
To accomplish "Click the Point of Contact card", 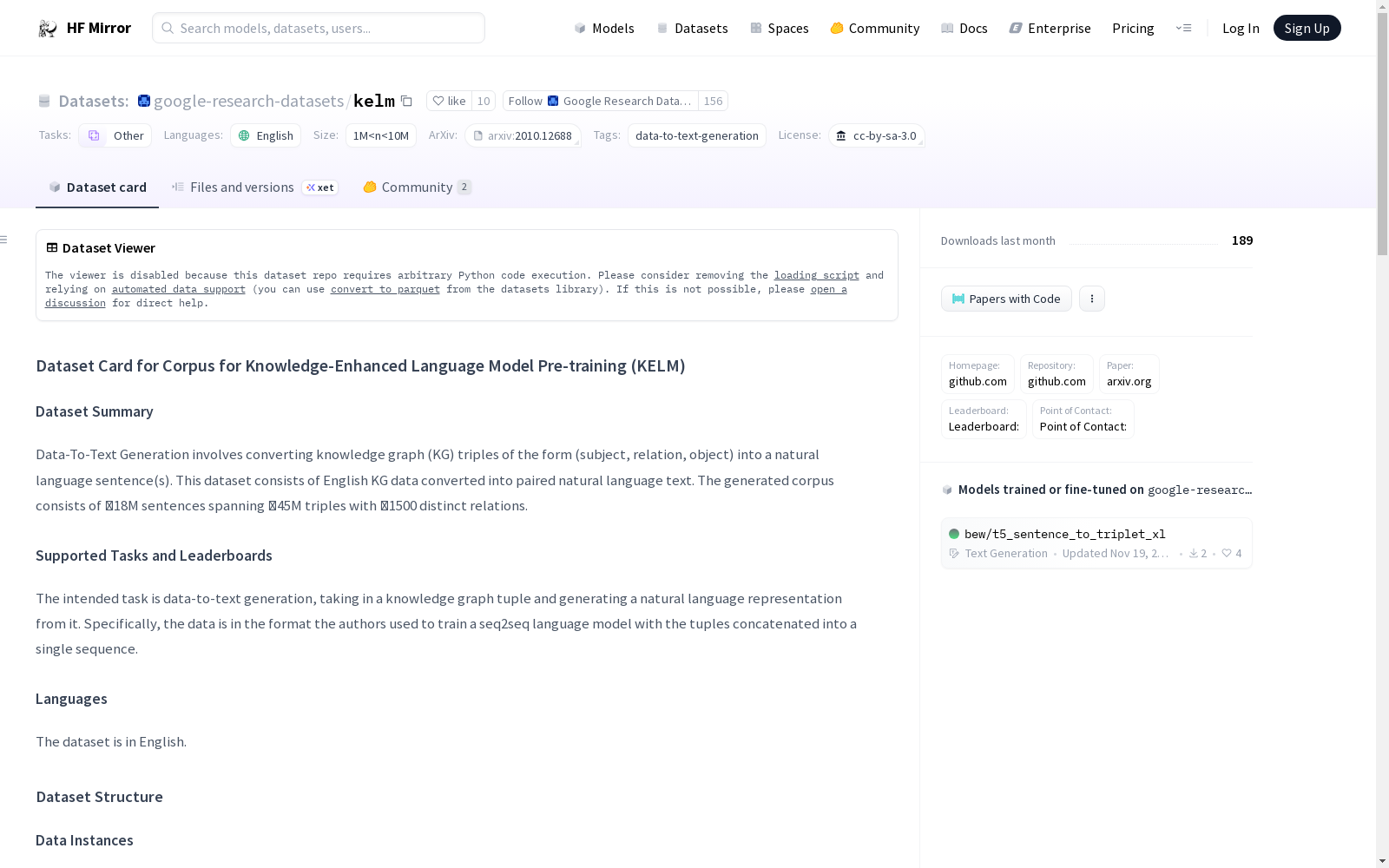I will pyautogui.click(x=1083, y=419).
